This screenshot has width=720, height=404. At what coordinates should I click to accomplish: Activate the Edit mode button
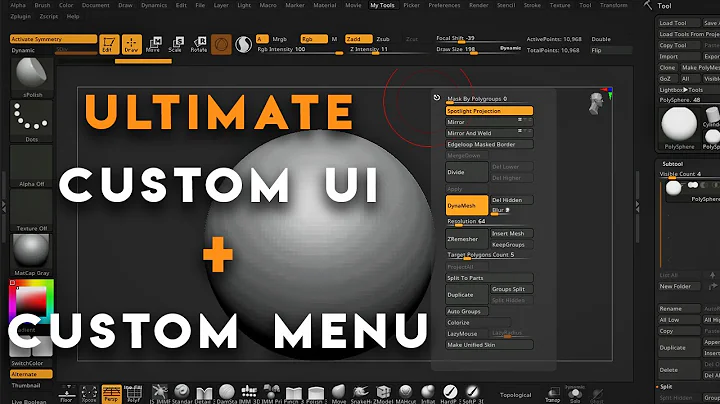click(109, 45)
